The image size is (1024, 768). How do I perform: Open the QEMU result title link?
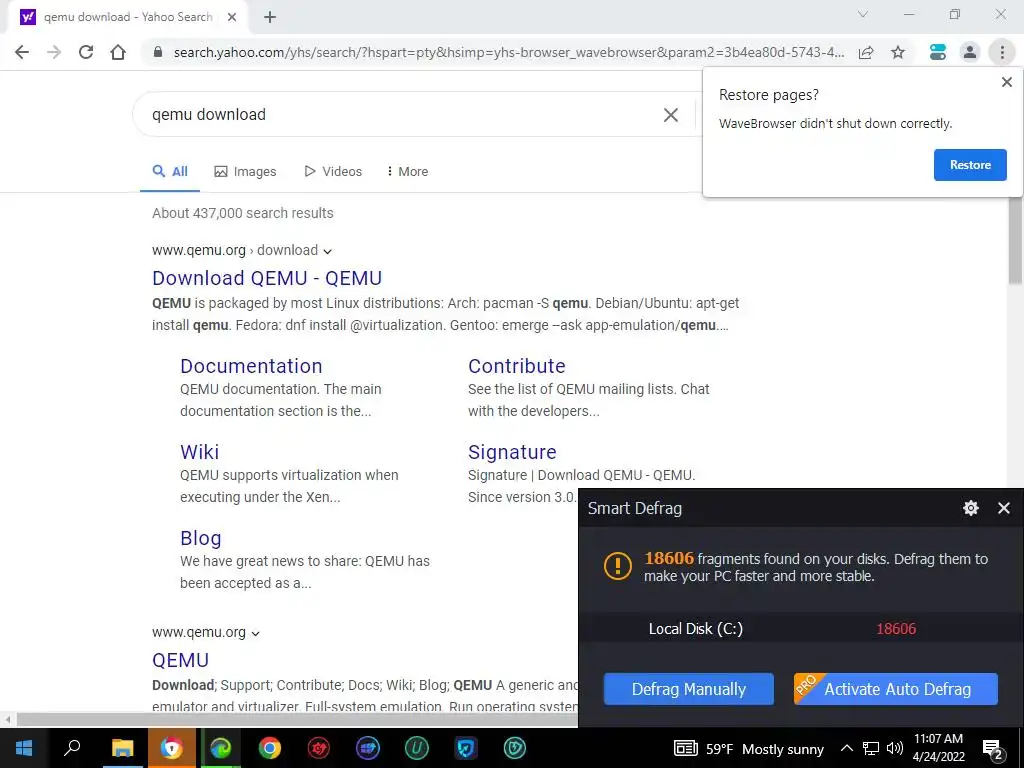point(180,660)
